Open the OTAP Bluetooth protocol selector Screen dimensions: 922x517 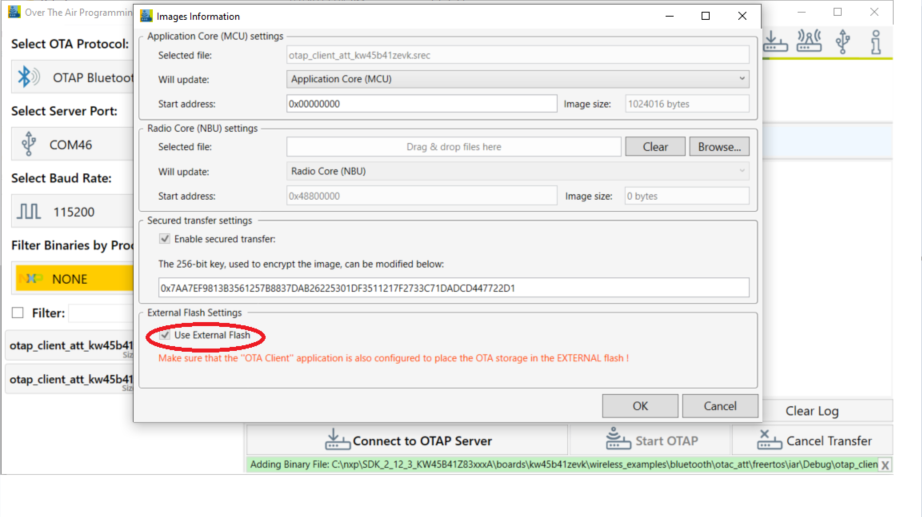coord(74,77)
